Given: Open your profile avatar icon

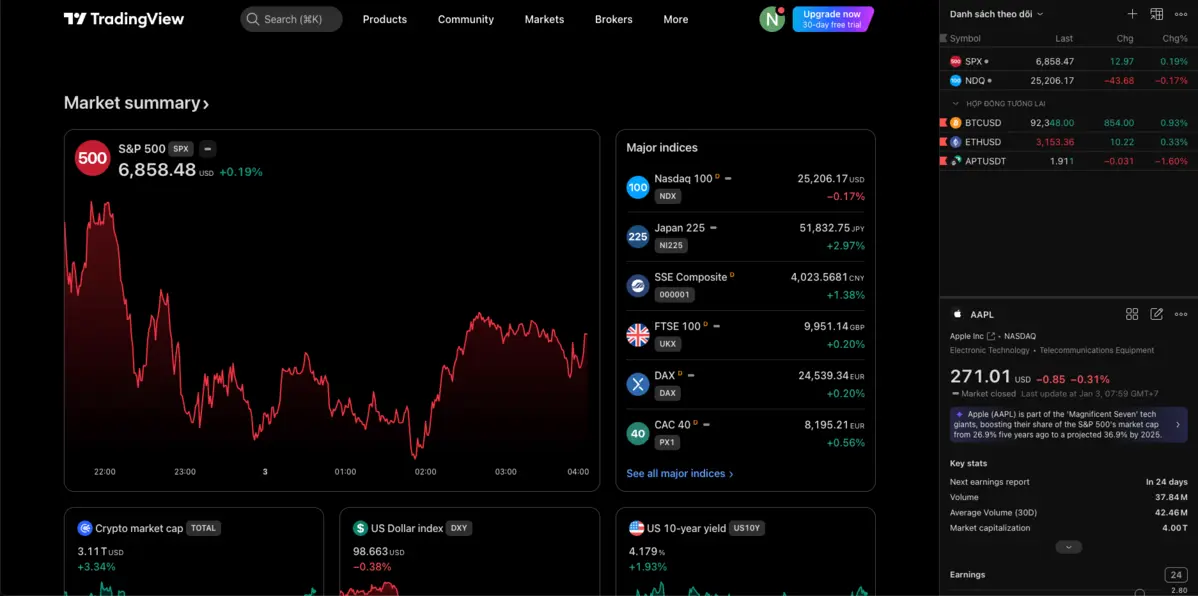Looking at the screenshot, I should click(772, 18).
